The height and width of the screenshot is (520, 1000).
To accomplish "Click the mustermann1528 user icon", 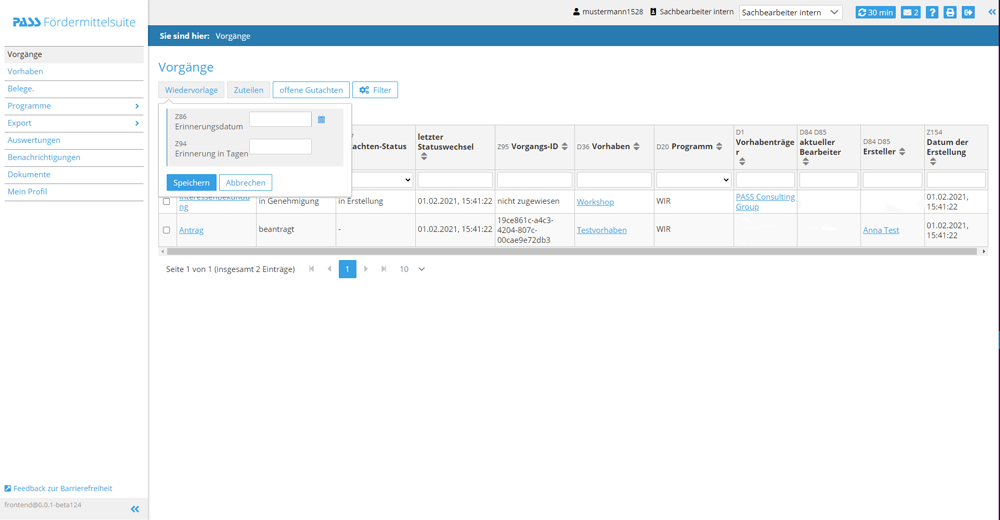I will (x=577, y=12).
